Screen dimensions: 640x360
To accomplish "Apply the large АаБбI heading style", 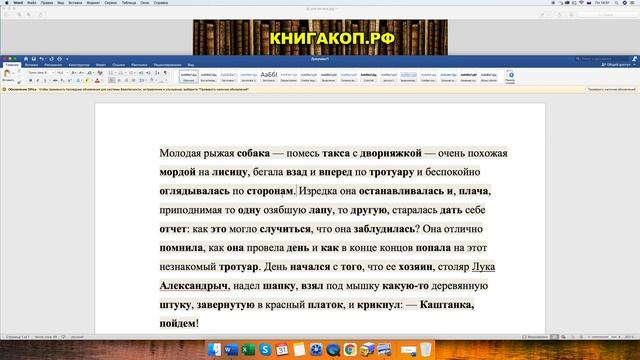I will (x=269, y=76).
